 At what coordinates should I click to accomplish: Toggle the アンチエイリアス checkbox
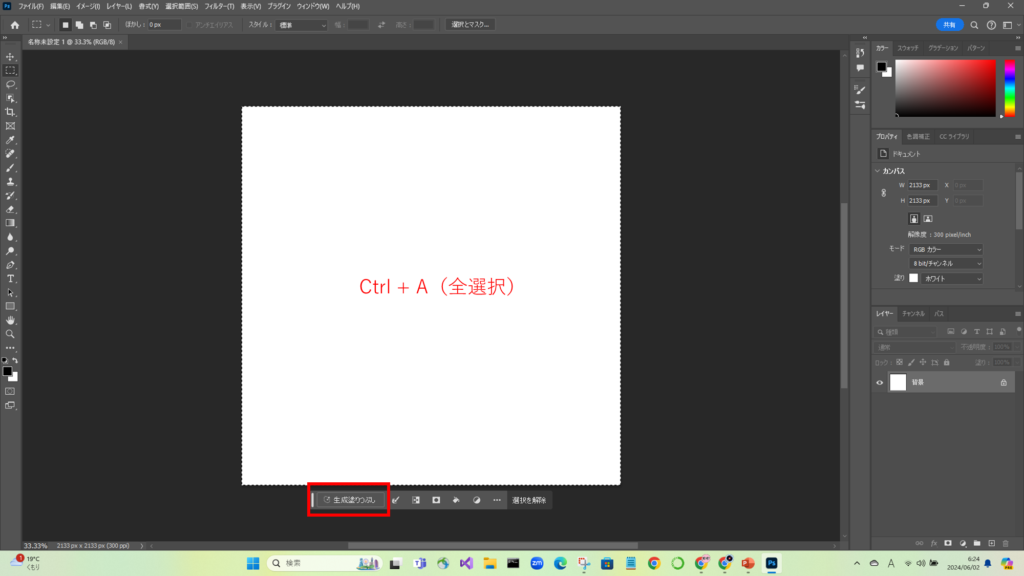pos(190,24)
